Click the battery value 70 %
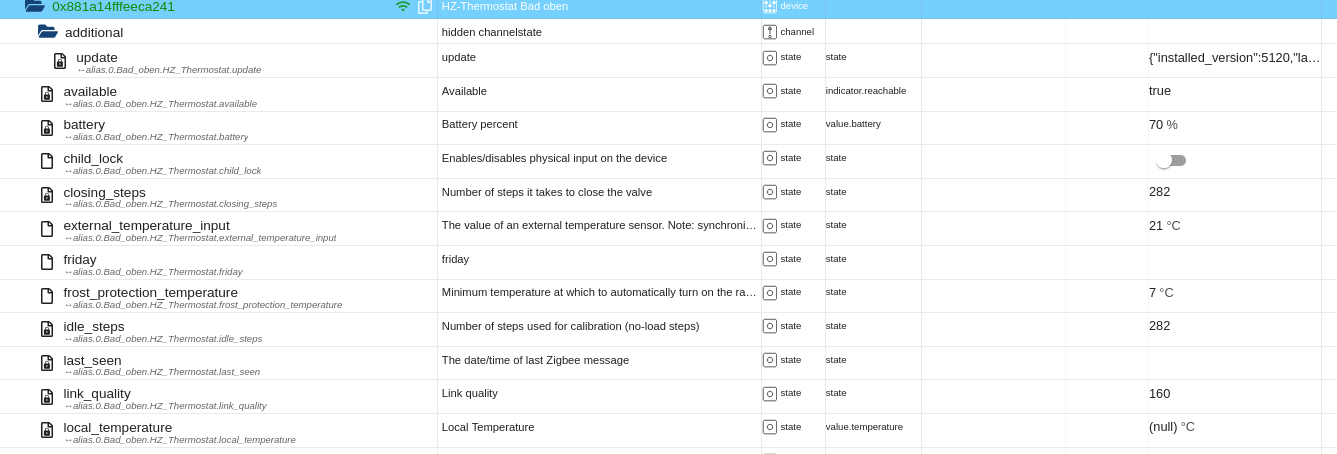Viewport: 1337px width, 454px height. (1163, 125)
